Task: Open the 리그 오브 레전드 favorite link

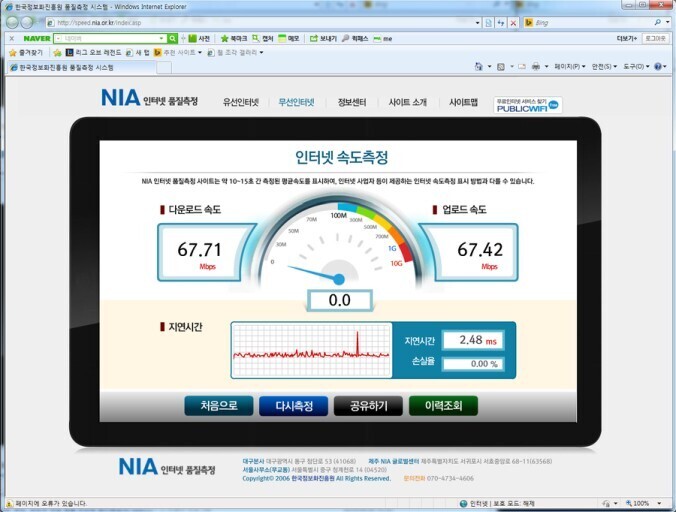Action: [x=94, y=53]
